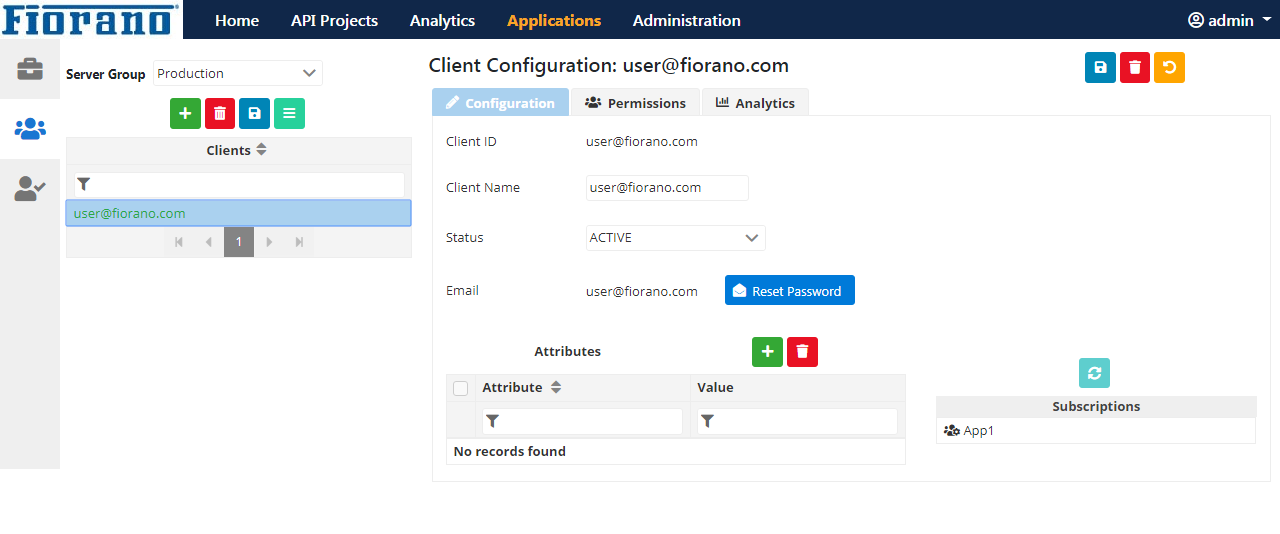Image resolution: width=1280 pixels, height=534 pixels.
Task: Open the Analytics tab in client configuration
Action: pos(755,103)
